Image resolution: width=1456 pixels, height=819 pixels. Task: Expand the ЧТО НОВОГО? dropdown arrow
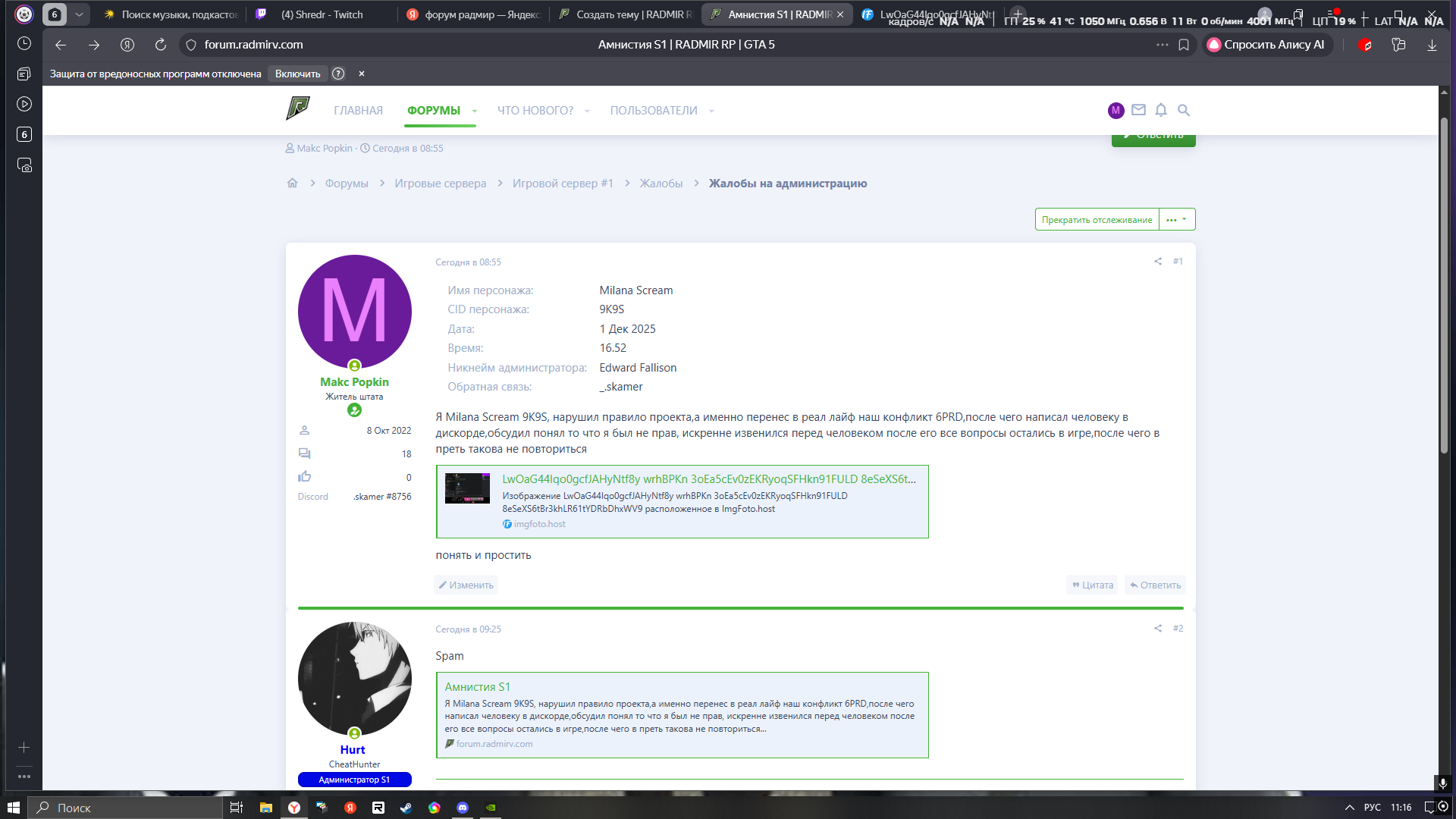587,111
